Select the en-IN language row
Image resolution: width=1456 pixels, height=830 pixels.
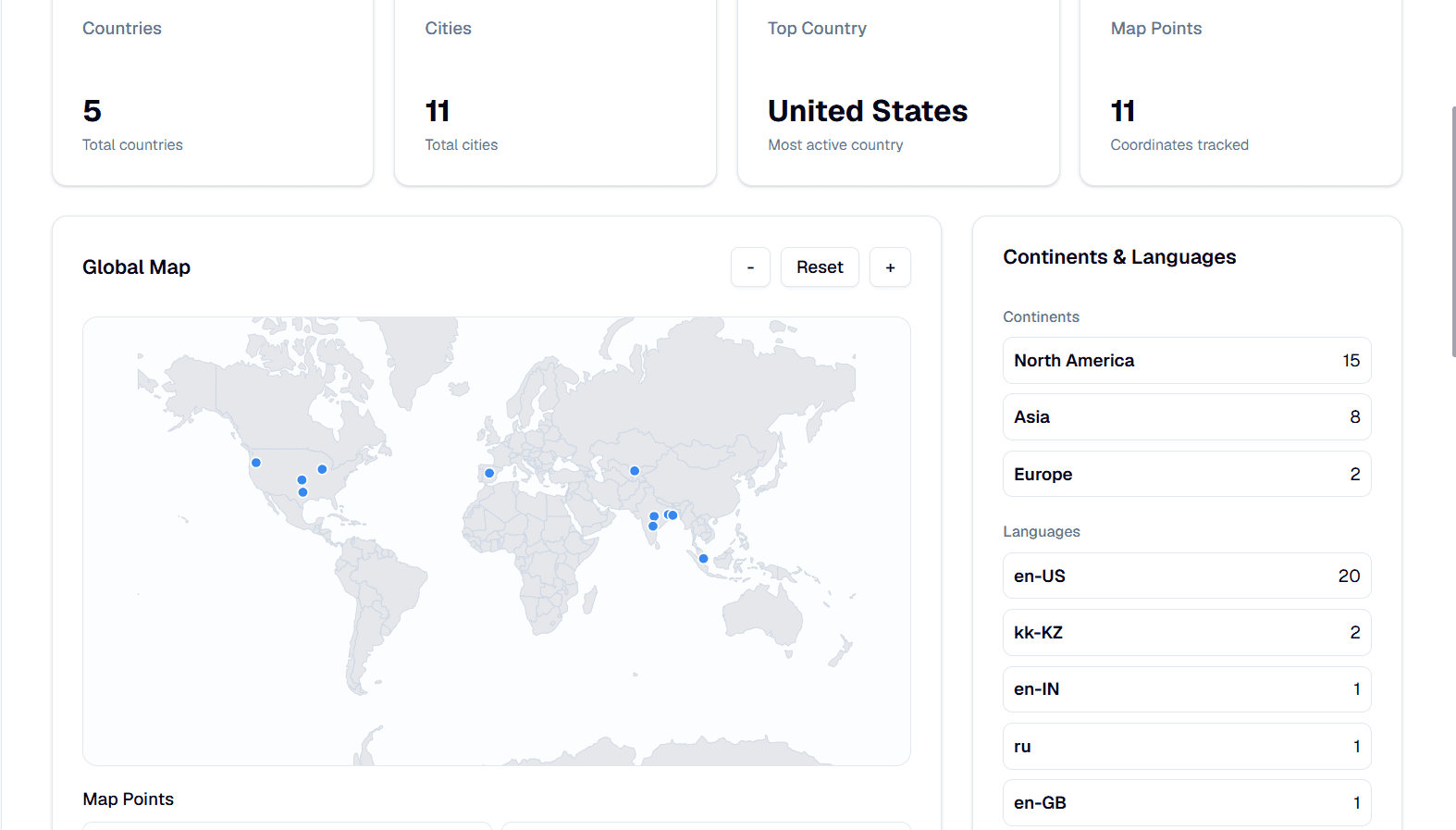(1187, 689)
